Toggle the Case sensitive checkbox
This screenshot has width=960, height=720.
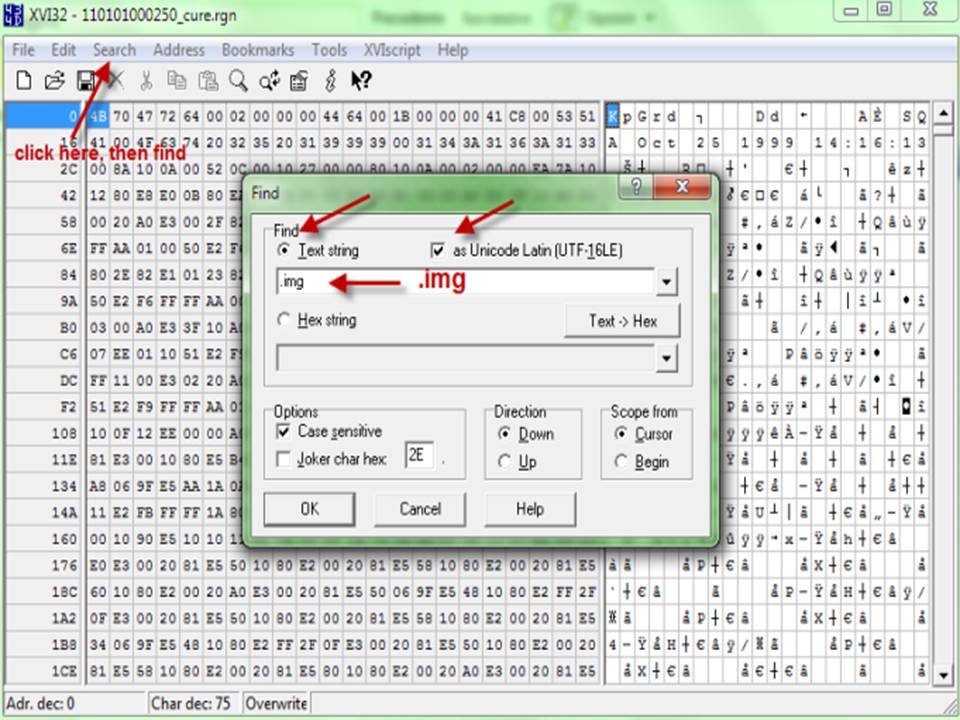point(283,432)
